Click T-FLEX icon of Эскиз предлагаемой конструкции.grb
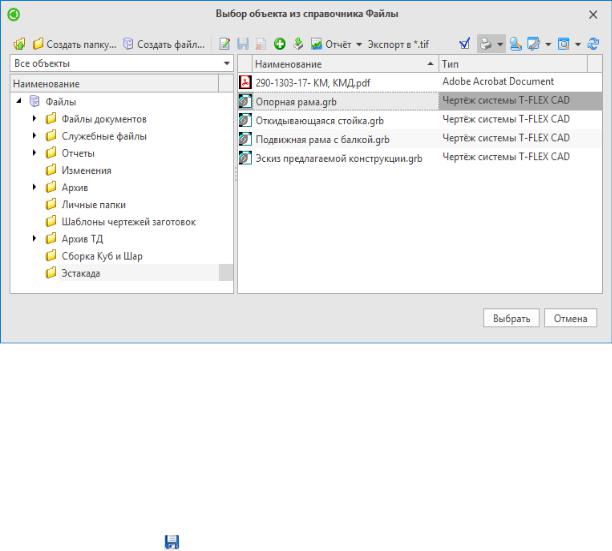 pos(245,158)
